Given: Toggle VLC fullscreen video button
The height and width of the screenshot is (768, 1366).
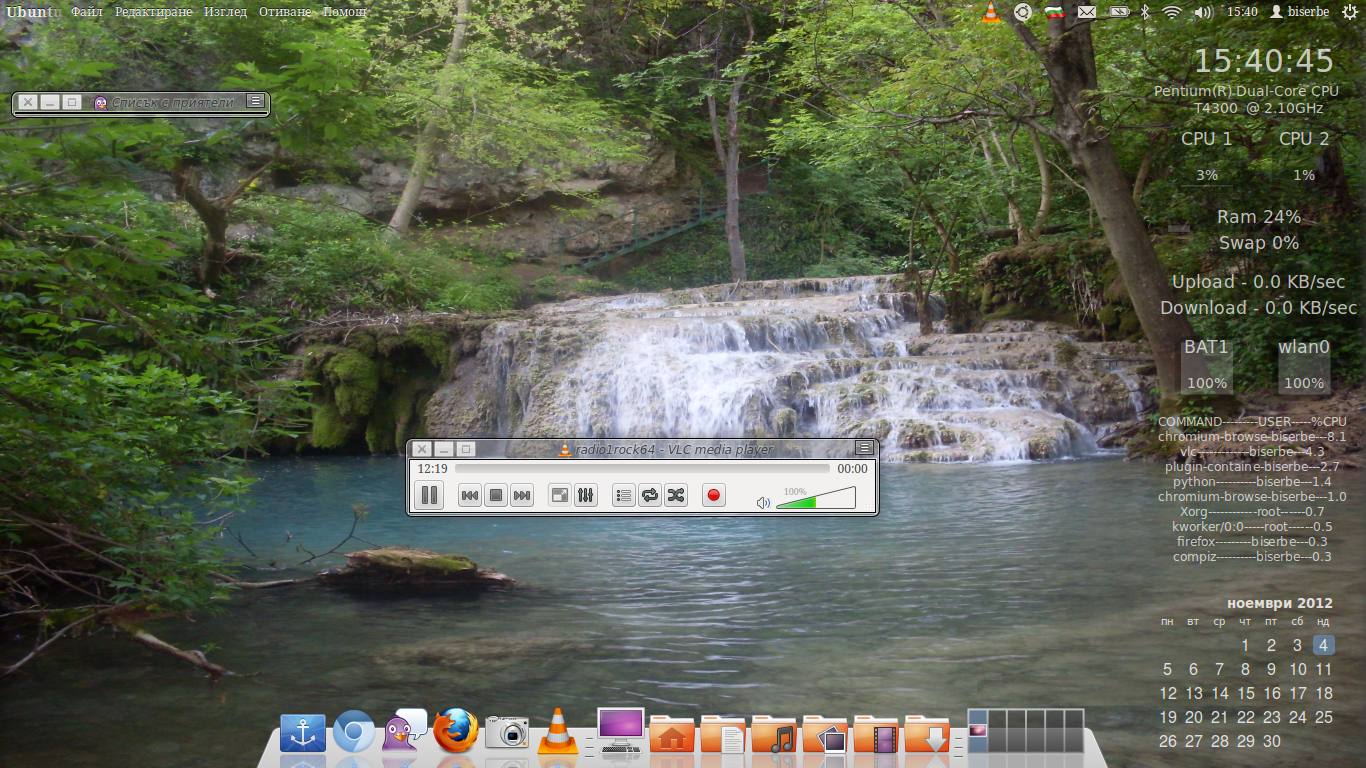Looking at the screenshot, I should pos(560,495).
